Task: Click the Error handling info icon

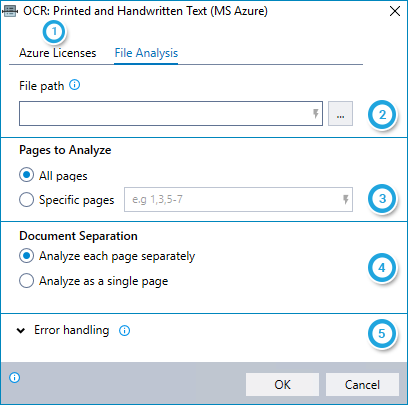Action: 125,331
